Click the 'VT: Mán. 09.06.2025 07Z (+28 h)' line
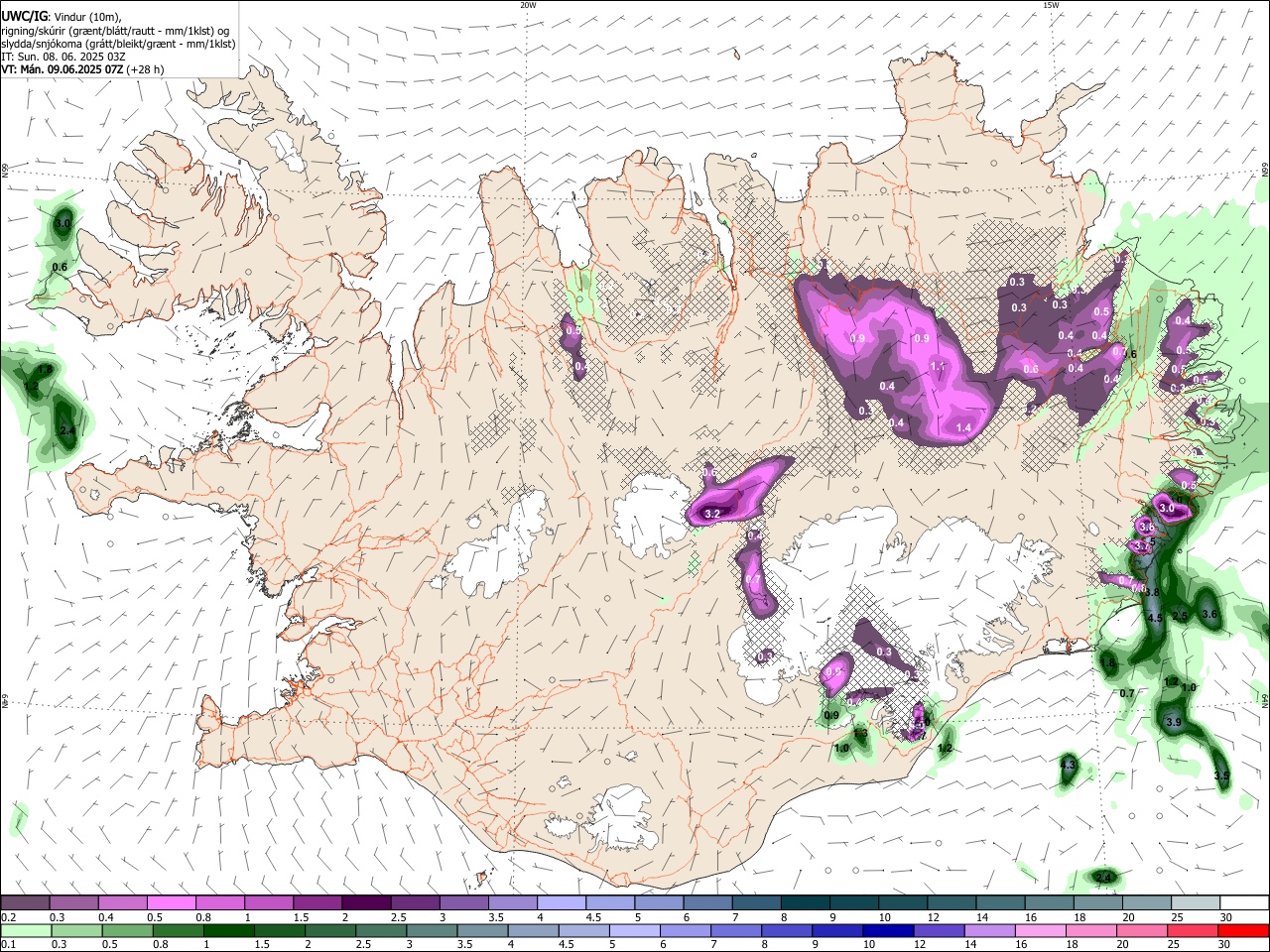The width and height of the screenshot is (1270, 952). coord(82,69)
